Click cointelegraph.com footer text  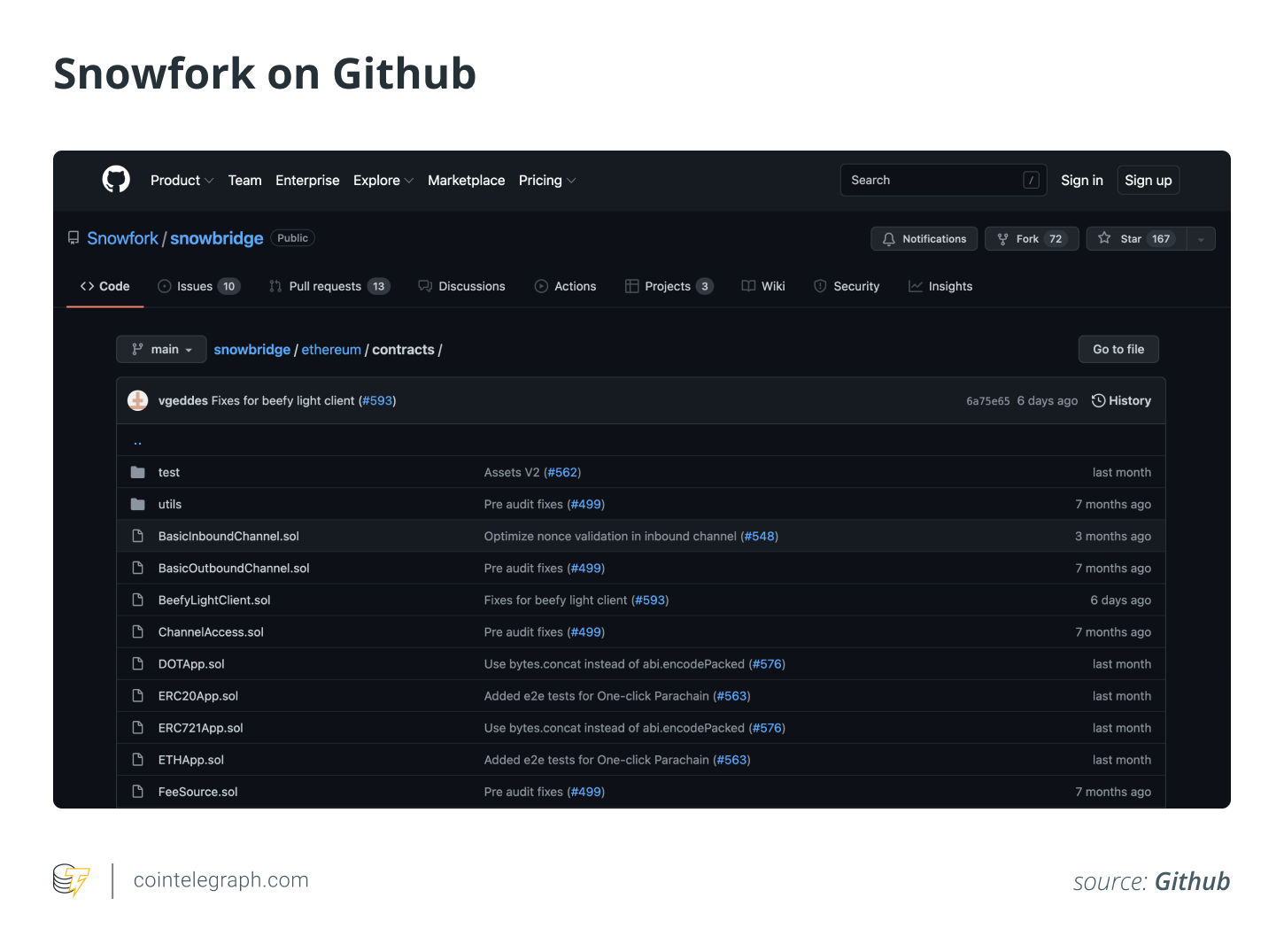[221, 879]
